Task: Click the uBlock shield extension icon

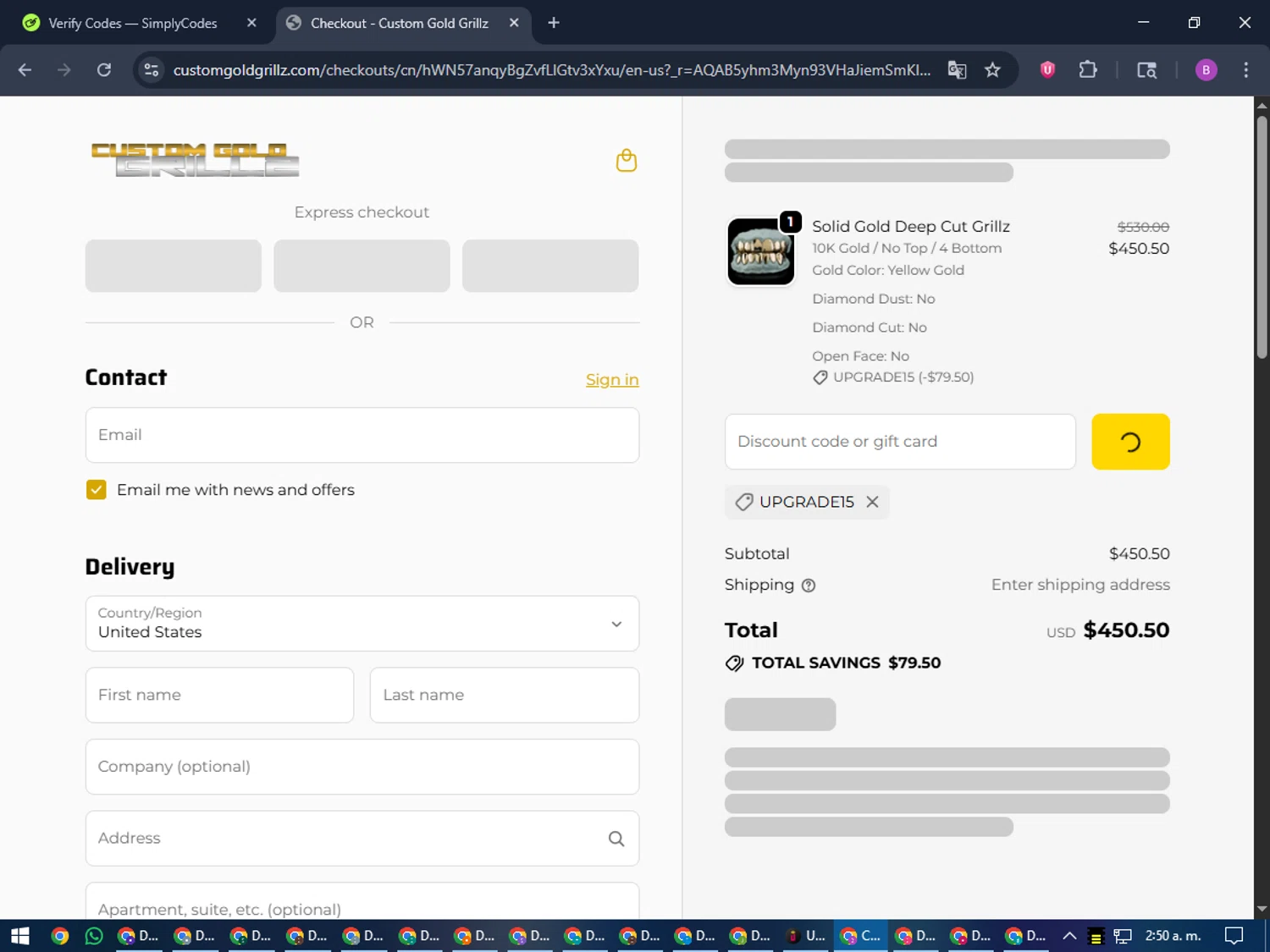Action: [x=1047, y=70]
